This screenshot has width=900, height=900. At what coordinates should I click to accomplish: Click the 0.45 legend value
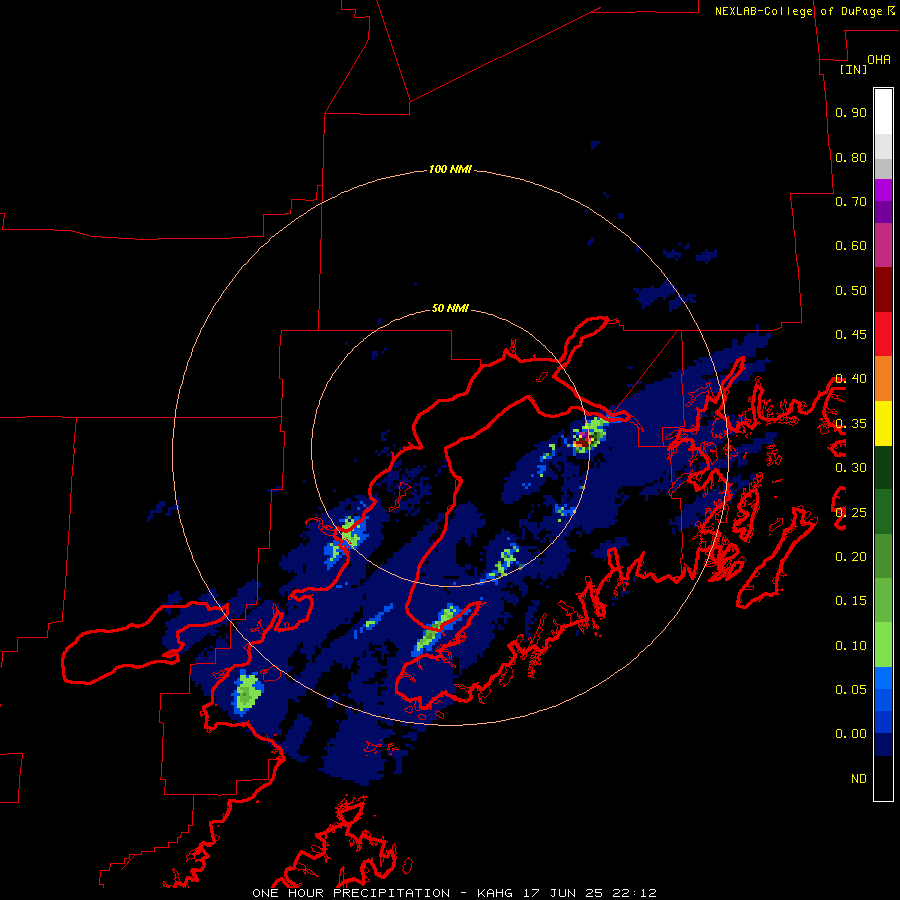point(851,335)
